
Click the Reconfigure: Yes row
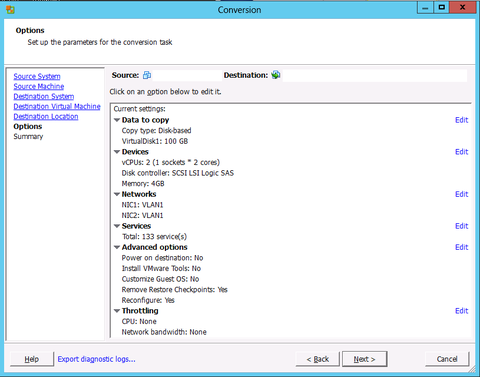[x=148, y=300]
